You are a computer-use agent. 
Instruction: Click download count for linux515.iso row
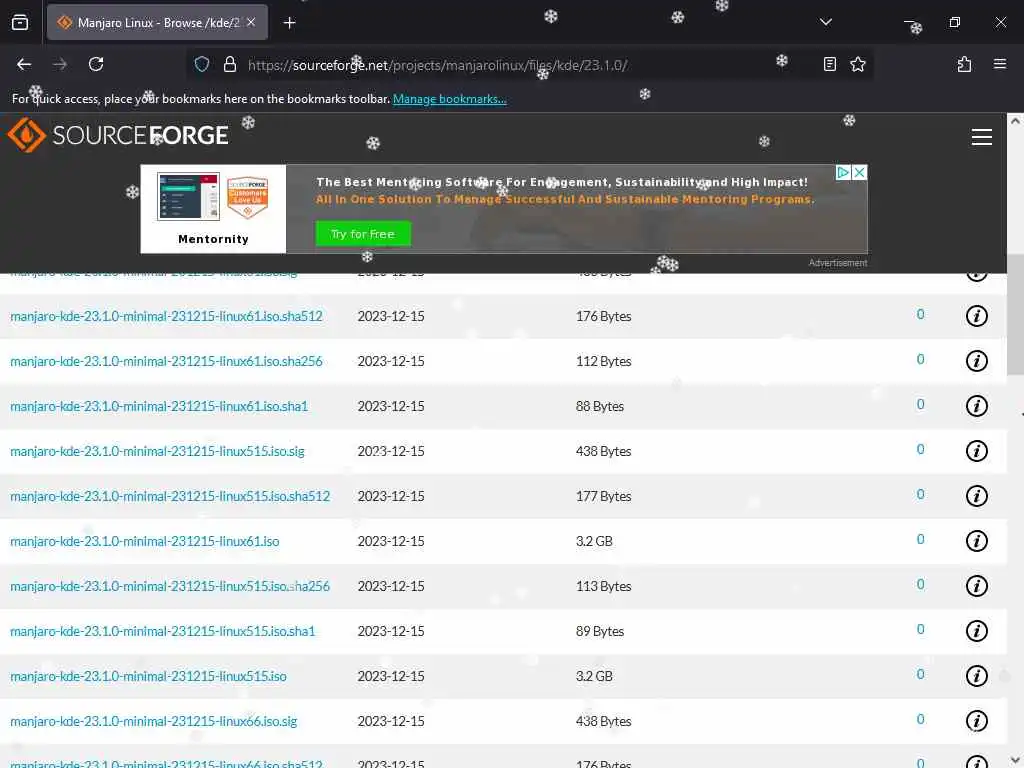pyautogui.click(x=920, y=675)
